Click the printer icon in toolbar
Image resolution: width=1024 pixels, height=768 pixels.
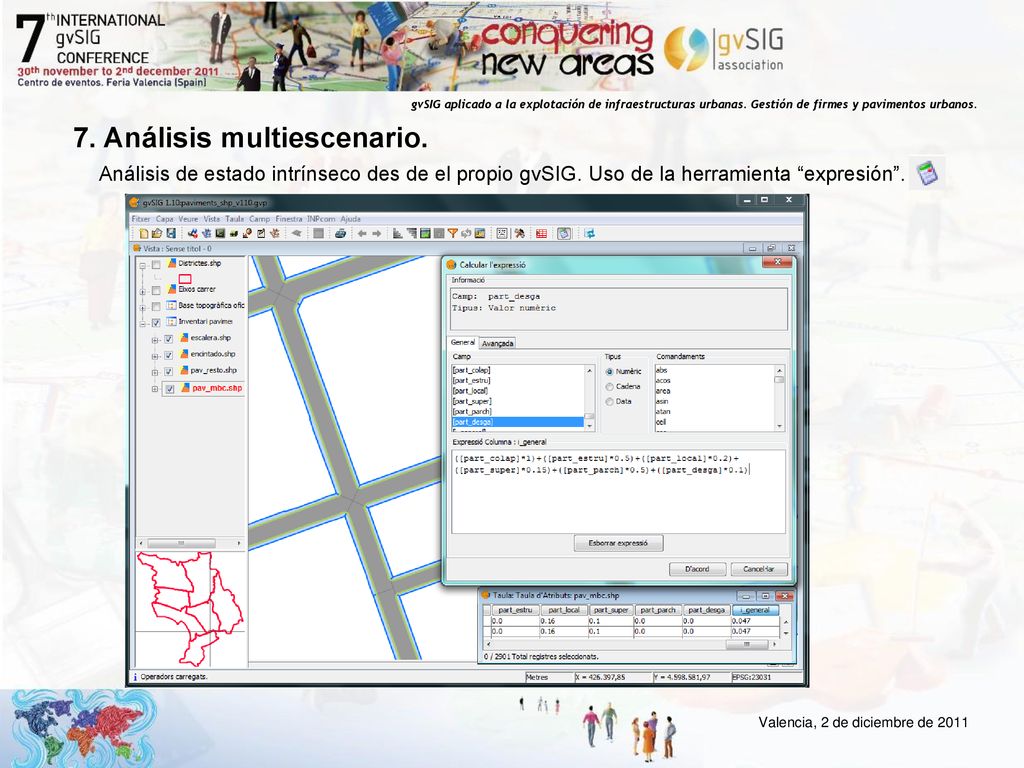click(340, 233)
